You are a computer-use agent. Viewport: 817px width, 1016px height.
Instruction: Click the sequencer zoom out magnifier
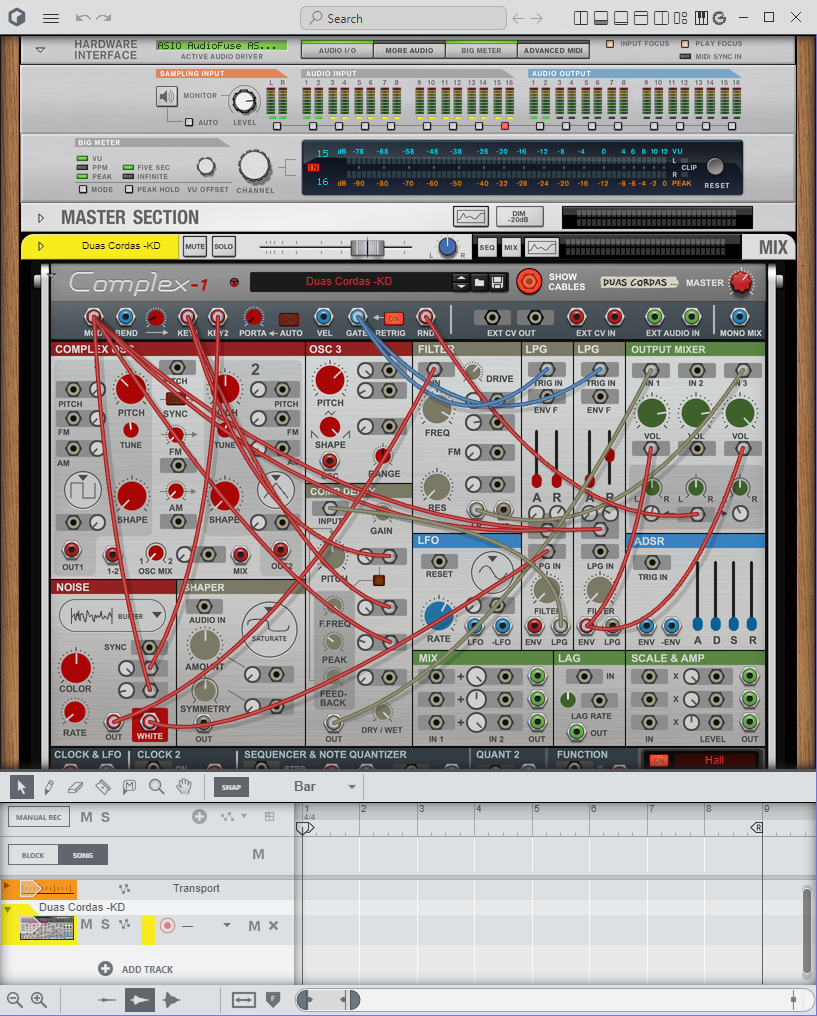15,1000
